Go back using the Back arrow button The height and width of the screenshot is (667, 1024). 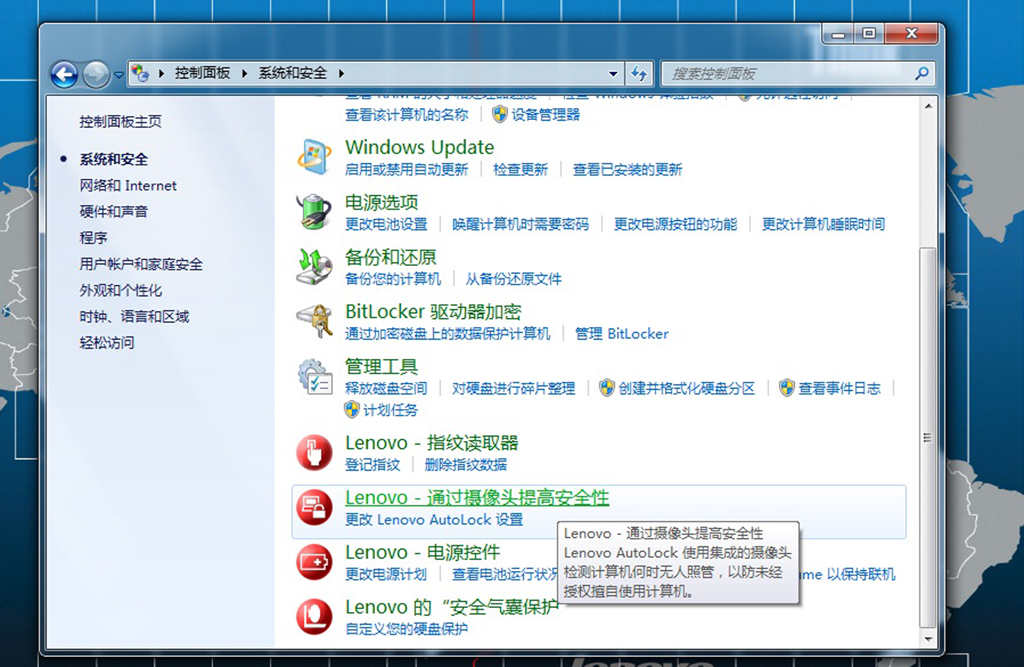coord(64,74)
